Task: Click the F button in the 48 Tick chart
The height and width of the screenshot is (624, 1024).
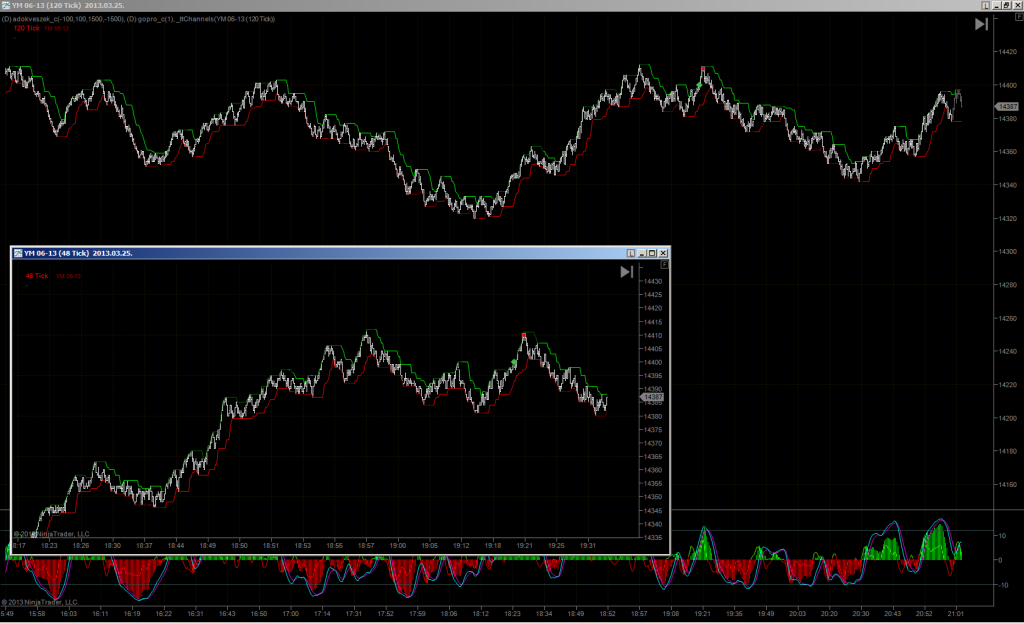Action: coord(664,264)
